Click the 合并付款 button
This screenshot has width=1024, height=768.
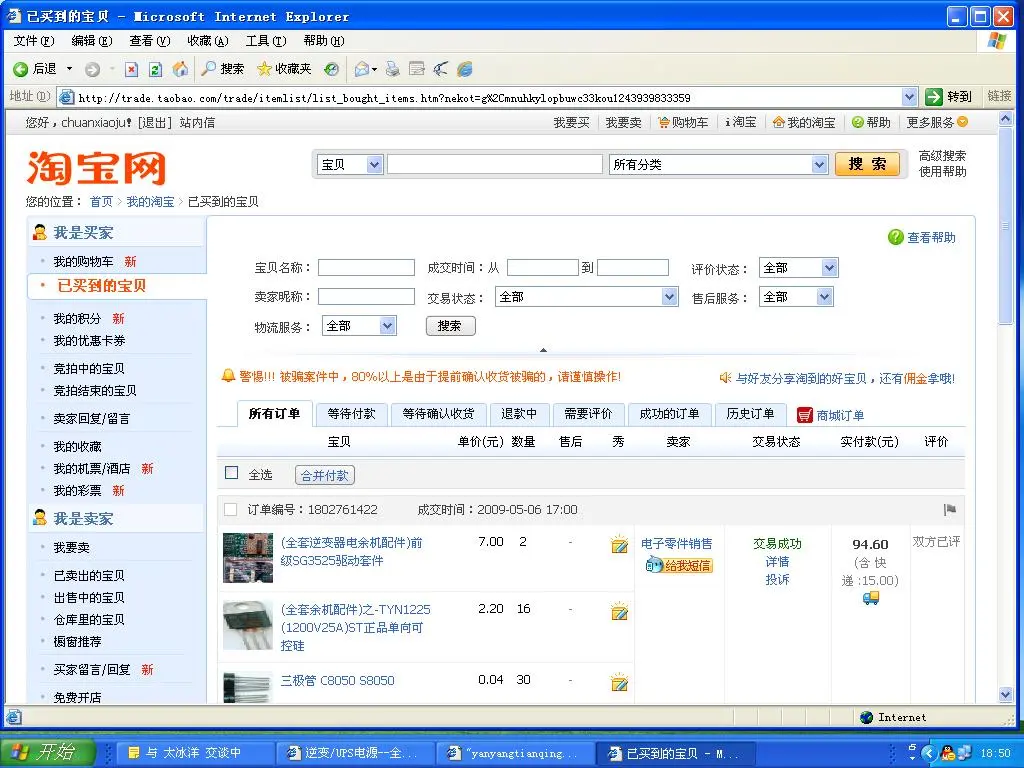325,475
